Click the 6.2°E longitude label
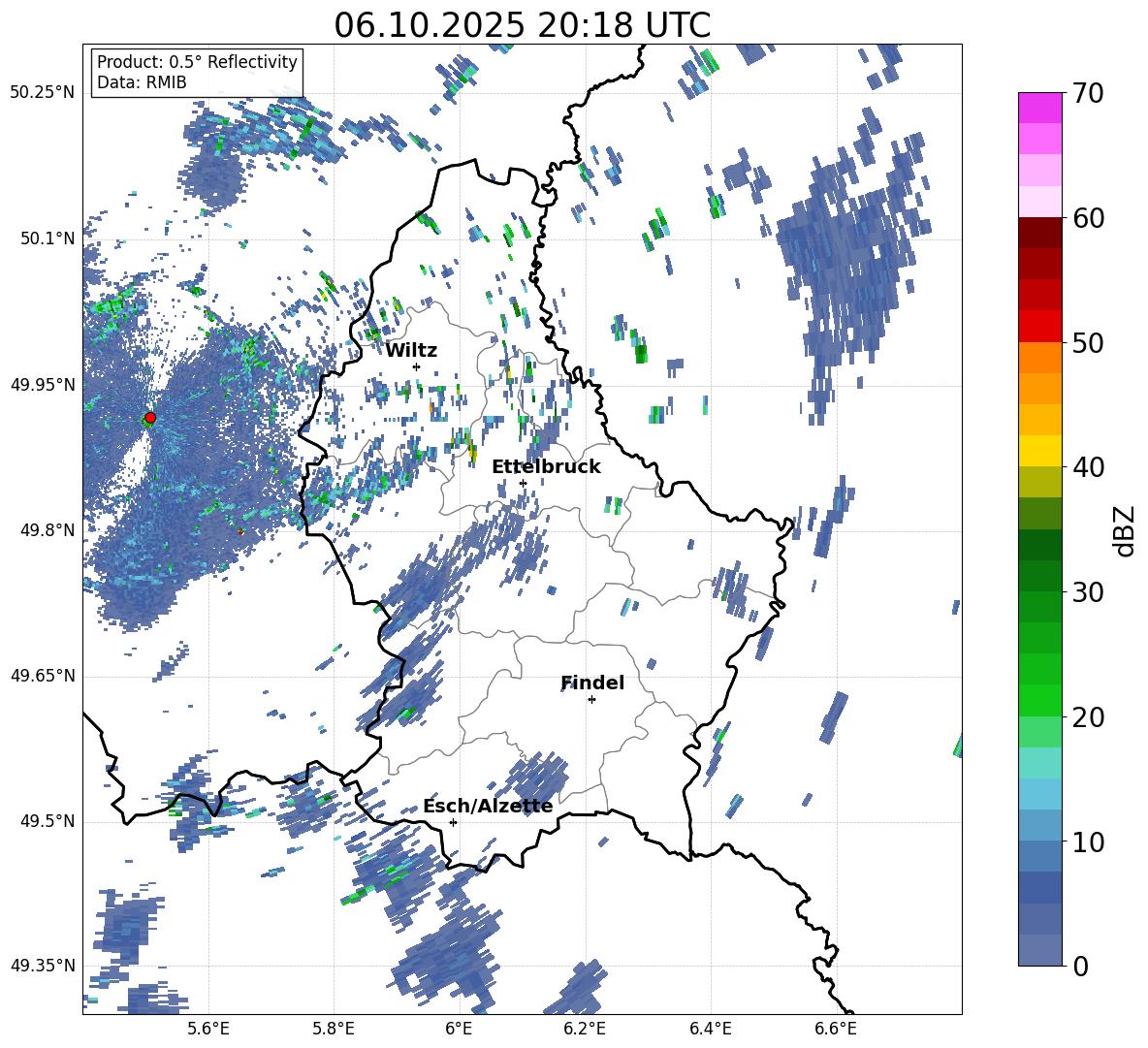 point(585,1029)
